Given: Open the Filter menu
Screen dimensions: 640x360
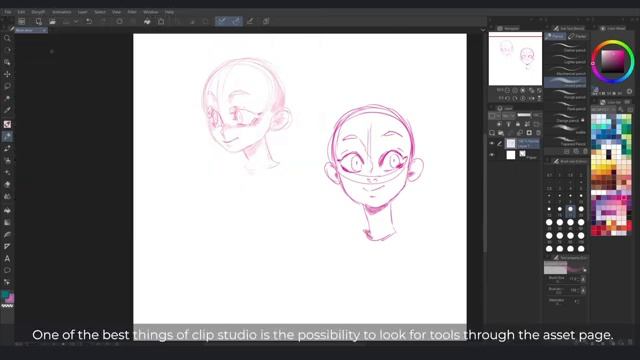Looking at the screenshot, I should coord(132,12).
